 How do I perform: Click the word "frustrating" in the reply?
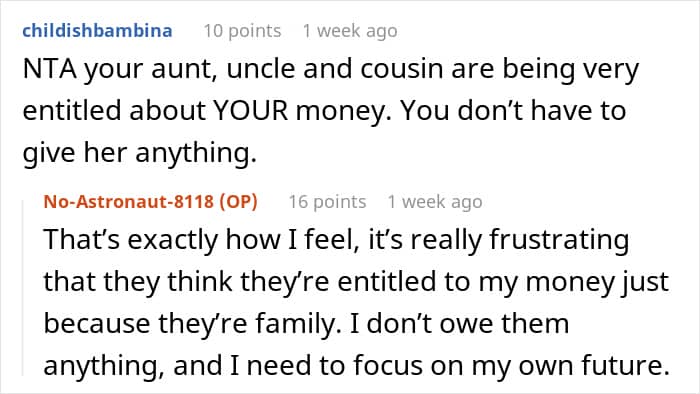tap(559, 240)
